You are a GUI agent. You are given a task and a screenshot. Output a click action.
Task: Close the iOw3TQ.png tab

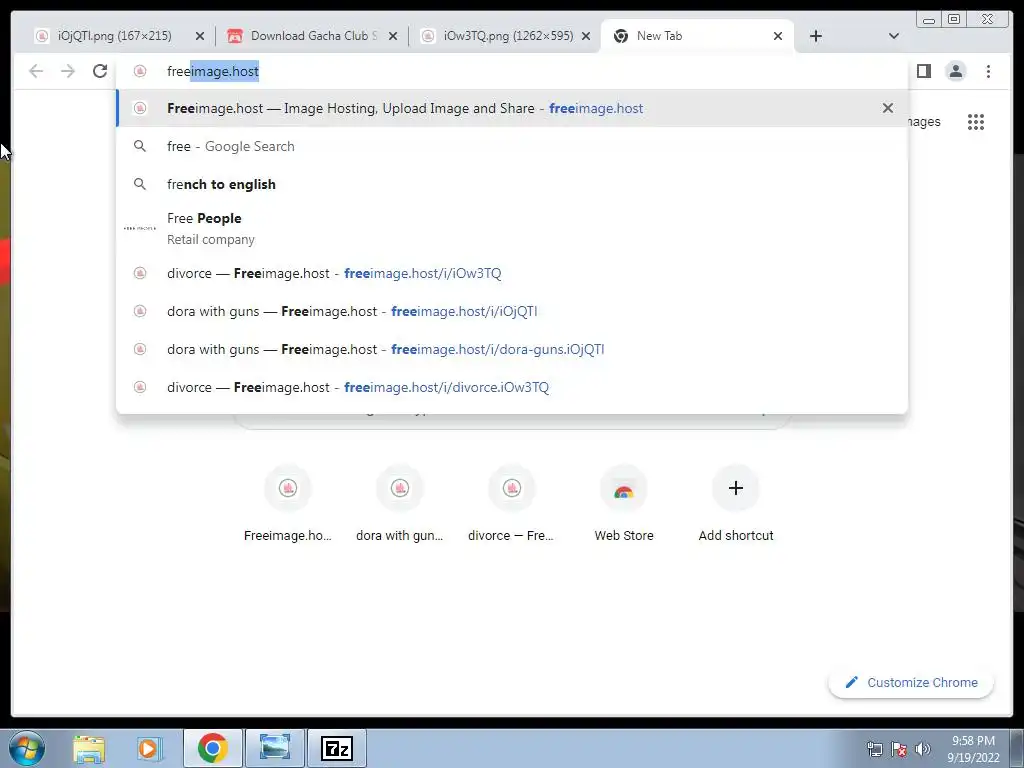pyautogui.click(x=586, y=37)
